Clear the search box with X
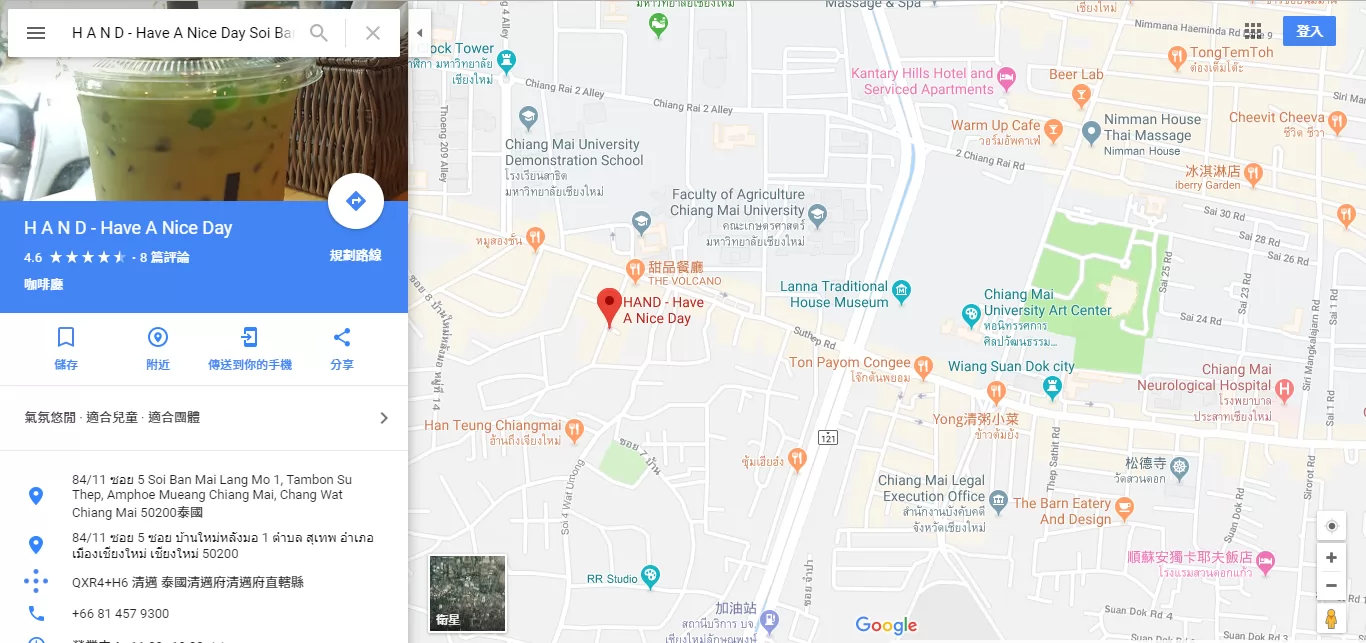The height and width of the screenshot is (643, 1366). 373,33
